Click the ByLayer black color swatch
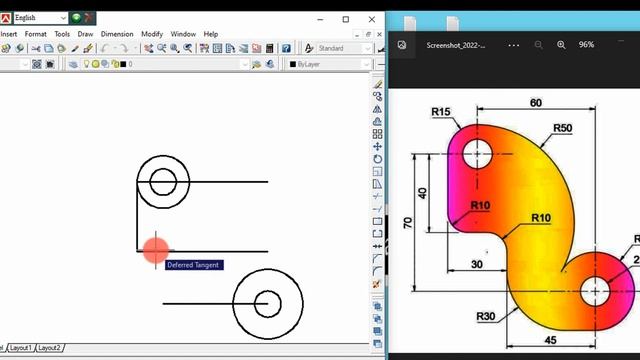 (293, 64)
